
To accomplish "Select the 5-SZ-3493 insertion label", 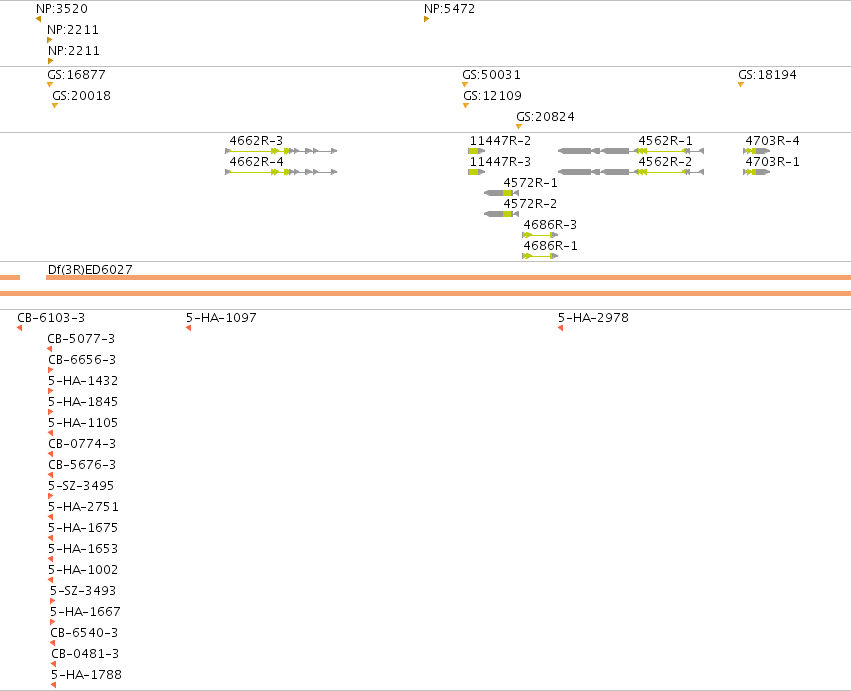I will [83, 591].
